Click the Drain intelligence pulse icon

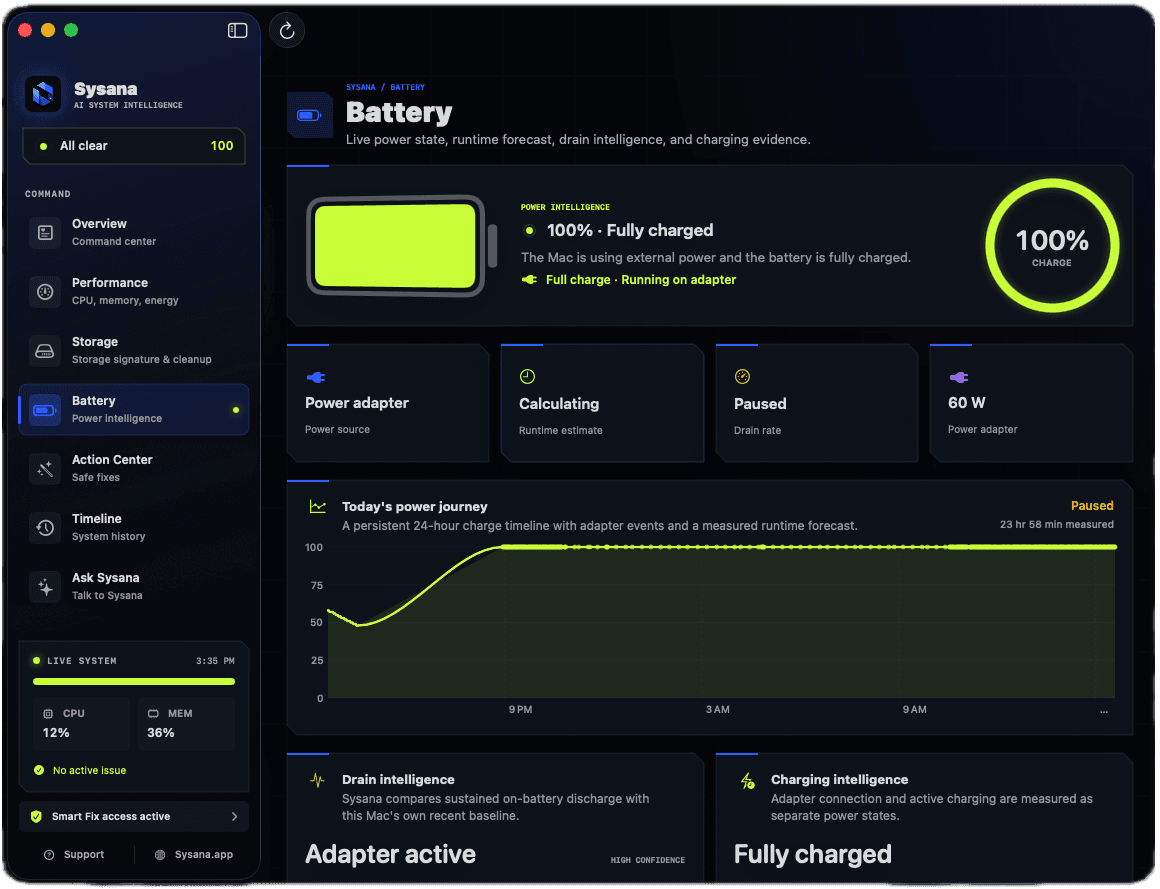[317, 781]
